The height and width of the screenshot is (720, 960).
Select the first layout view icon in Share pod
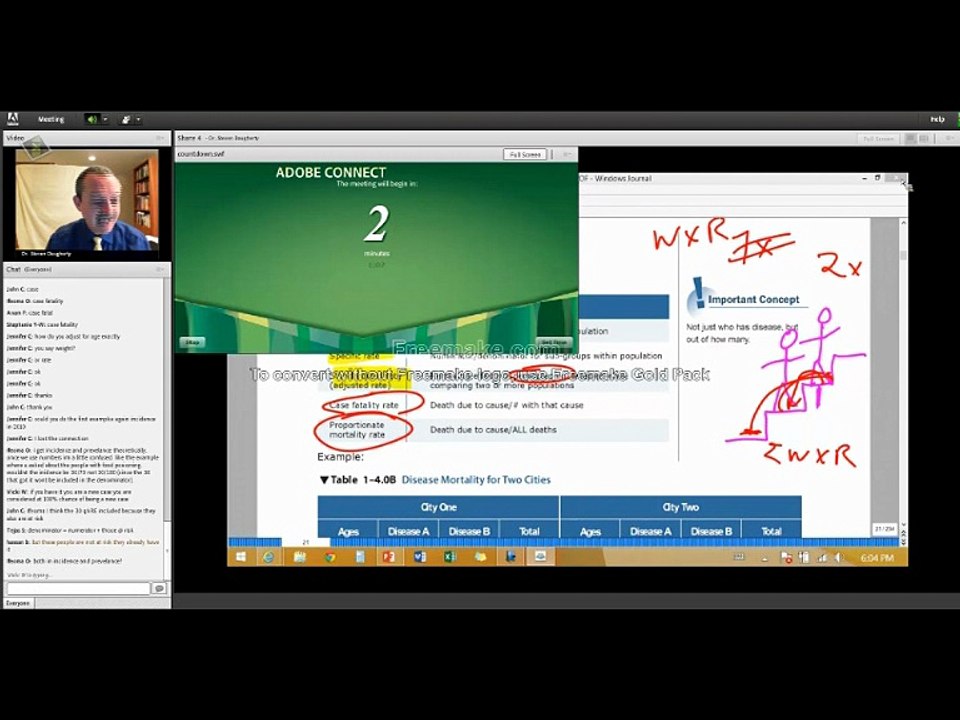point(910,139)
